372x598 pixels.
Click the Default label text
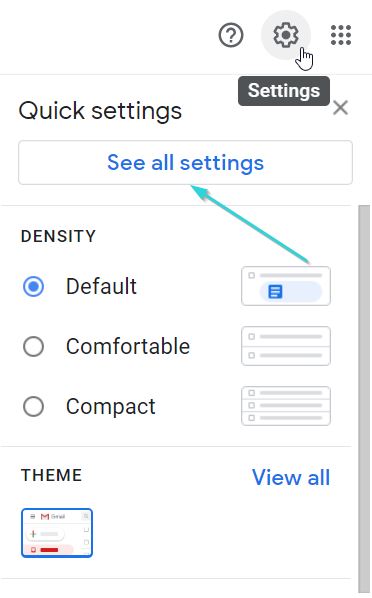tap(101, 286)
